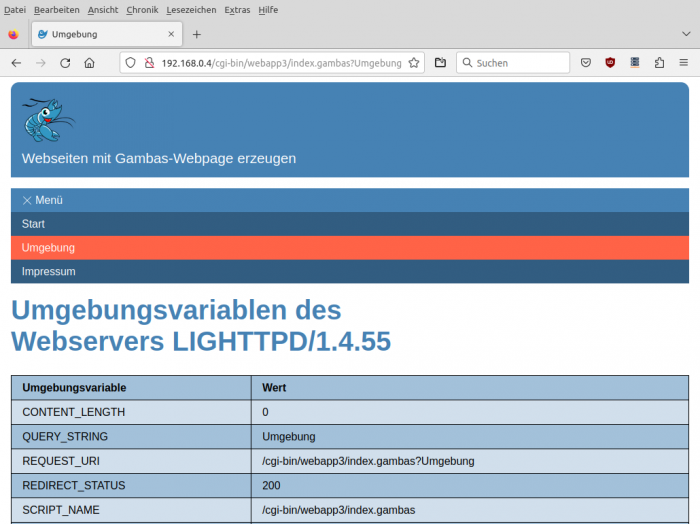Open the Pocket save icon
700x524 pixels.
[586, 63]
